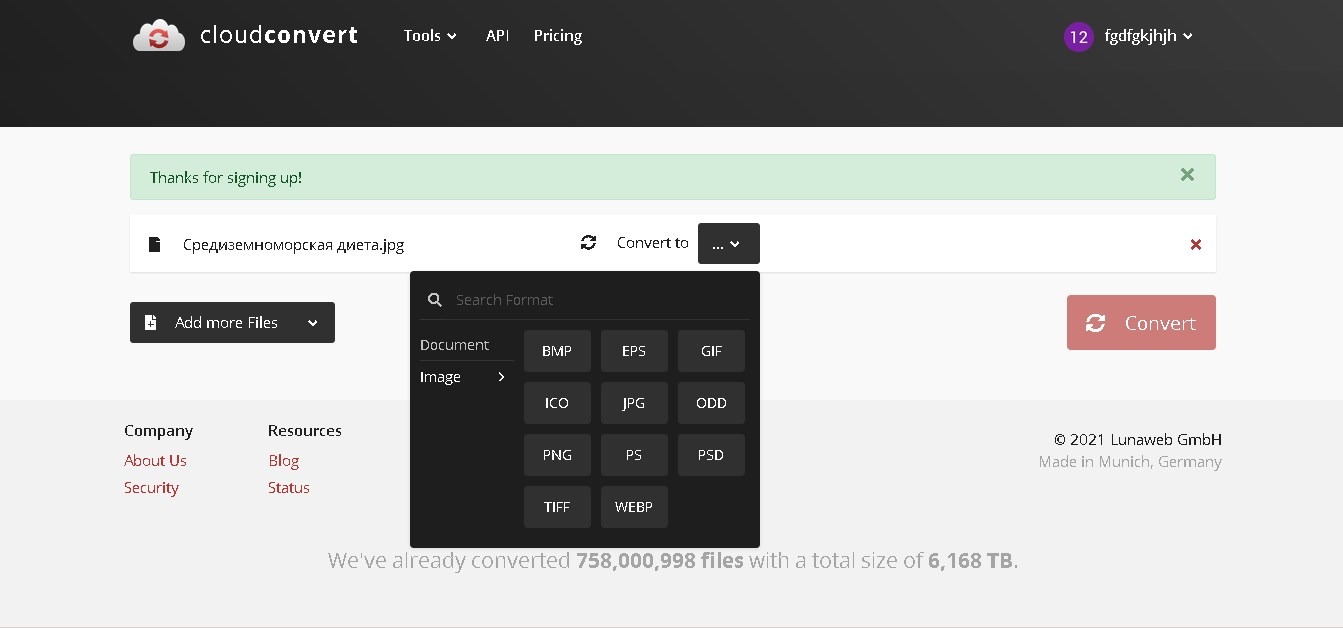Open the API page

point(497,36)
